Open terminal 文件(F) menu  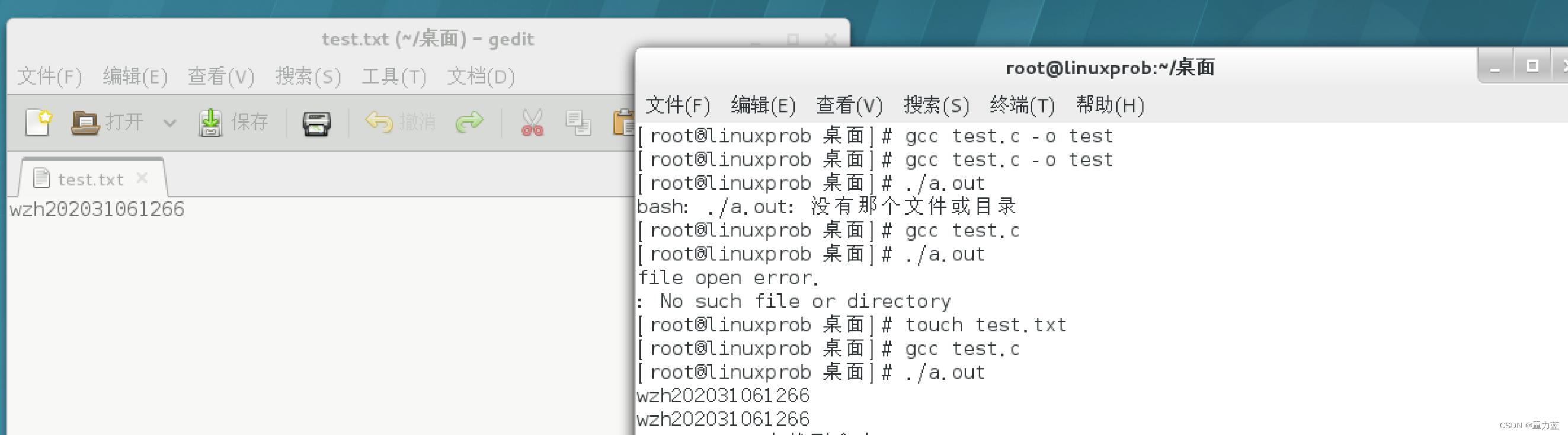tap(677, 105)
